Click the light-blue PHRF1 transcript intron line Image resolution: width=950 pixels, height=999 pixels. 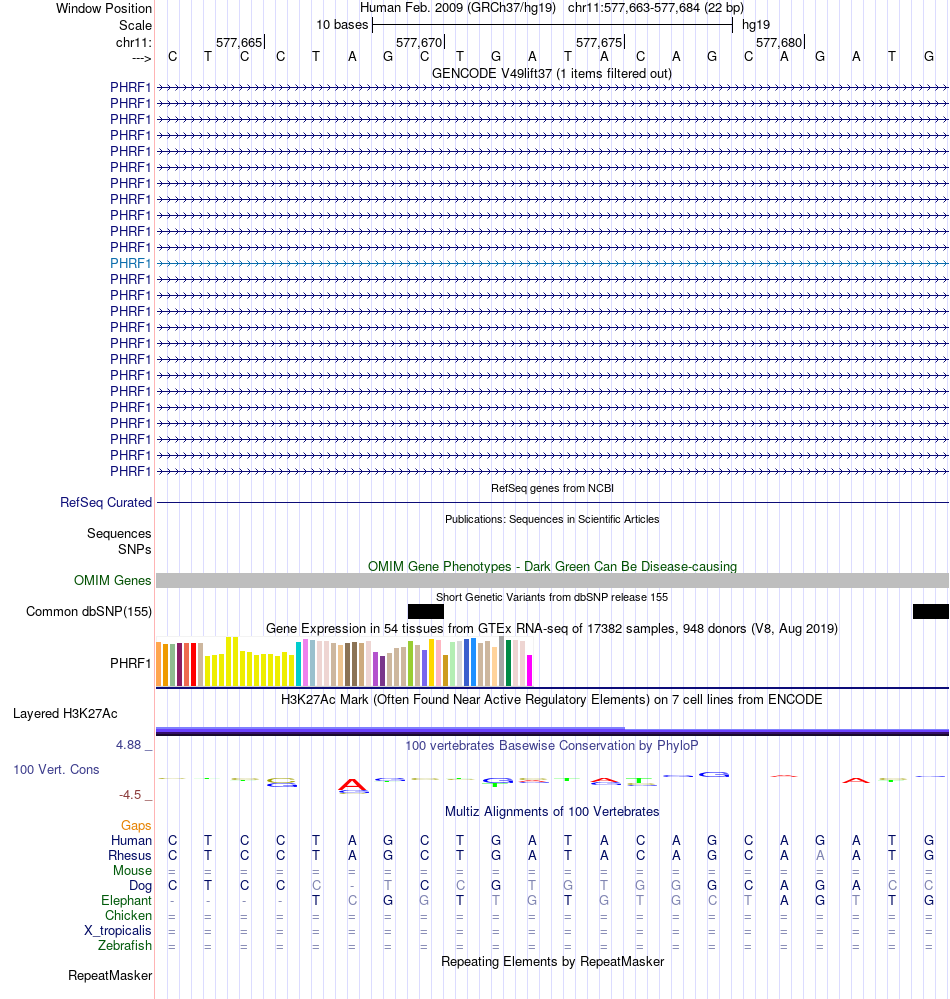(x=552, y=263)
